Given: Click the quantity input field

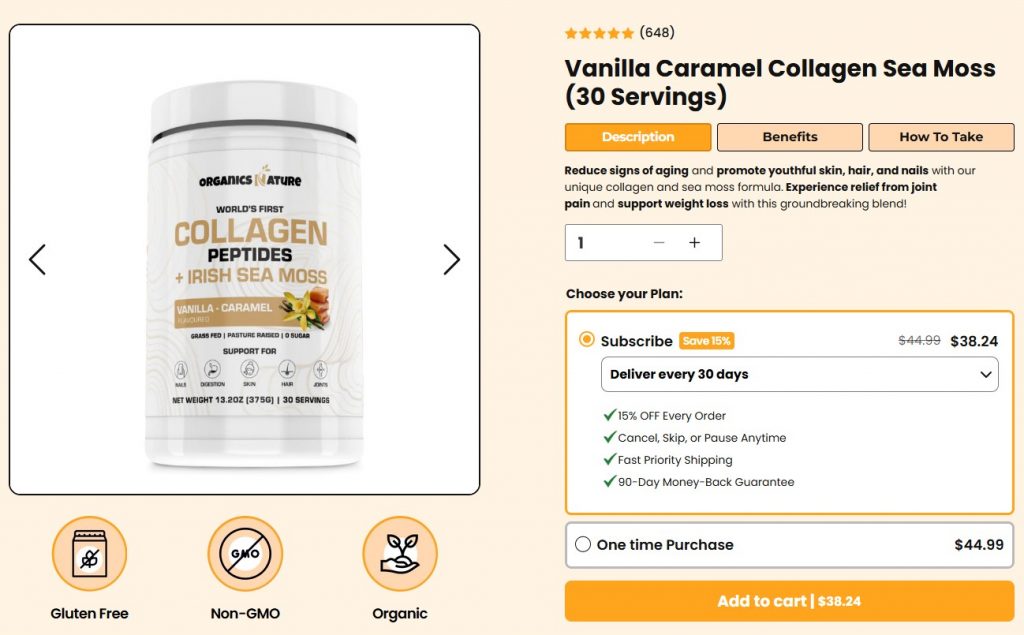Looking at the screenshot, I should (x=643, y=242).
